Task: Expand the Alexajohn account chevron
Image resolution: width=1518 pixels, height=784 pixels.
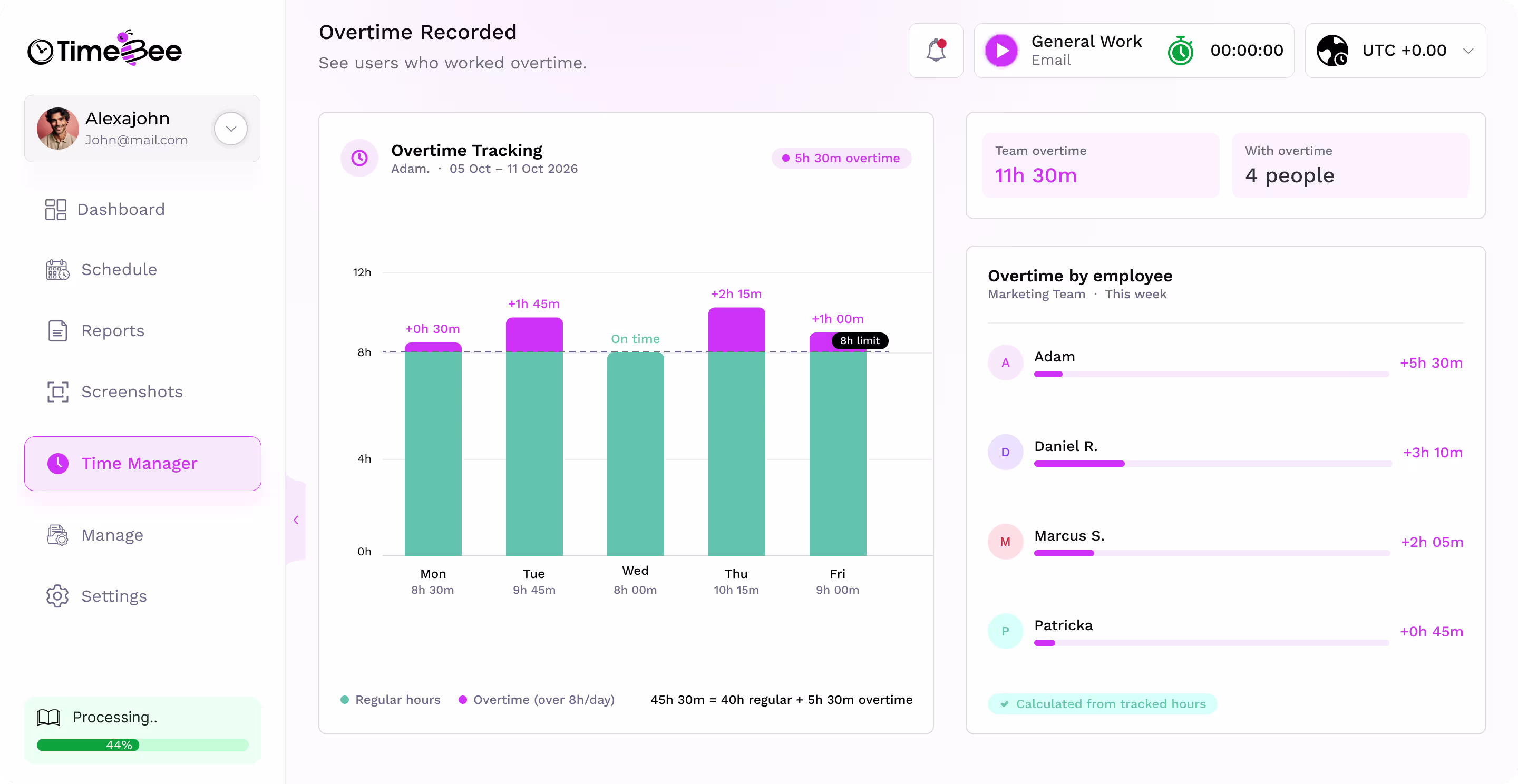Action: click(x=231, y=129)
